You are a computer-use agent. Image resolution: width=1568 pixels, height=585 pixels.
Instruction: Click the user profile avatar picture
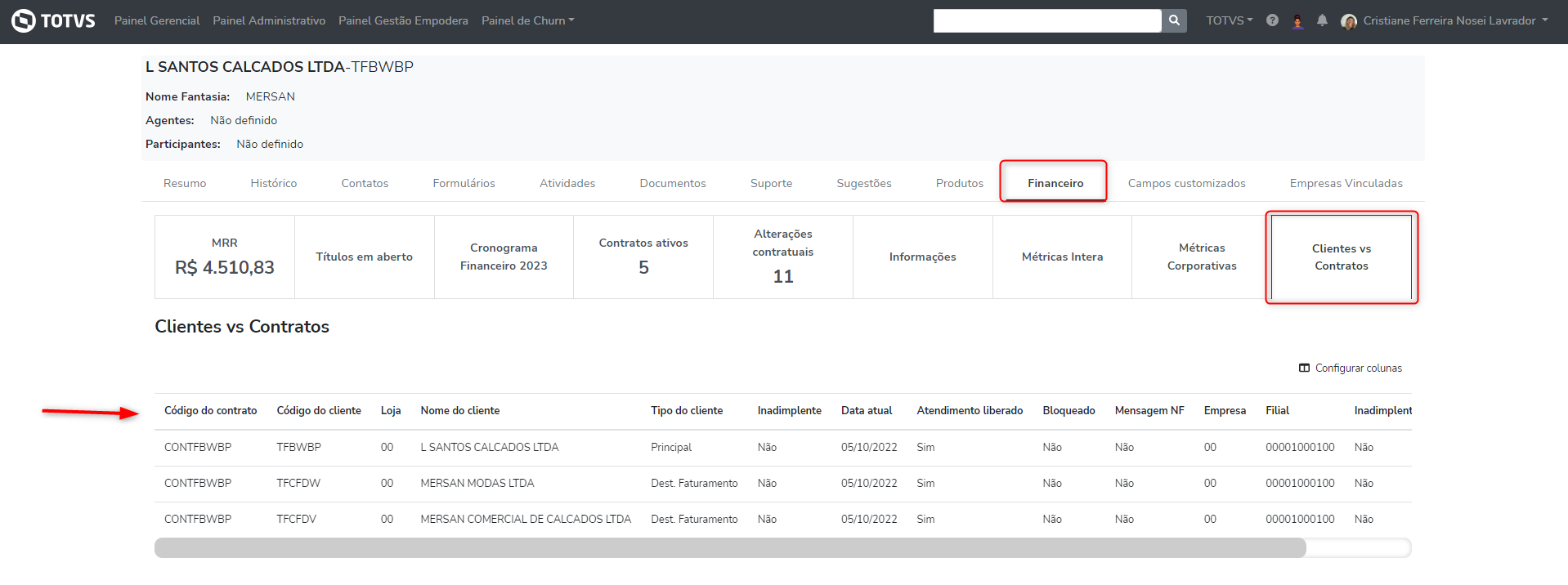pos(1349,21)
